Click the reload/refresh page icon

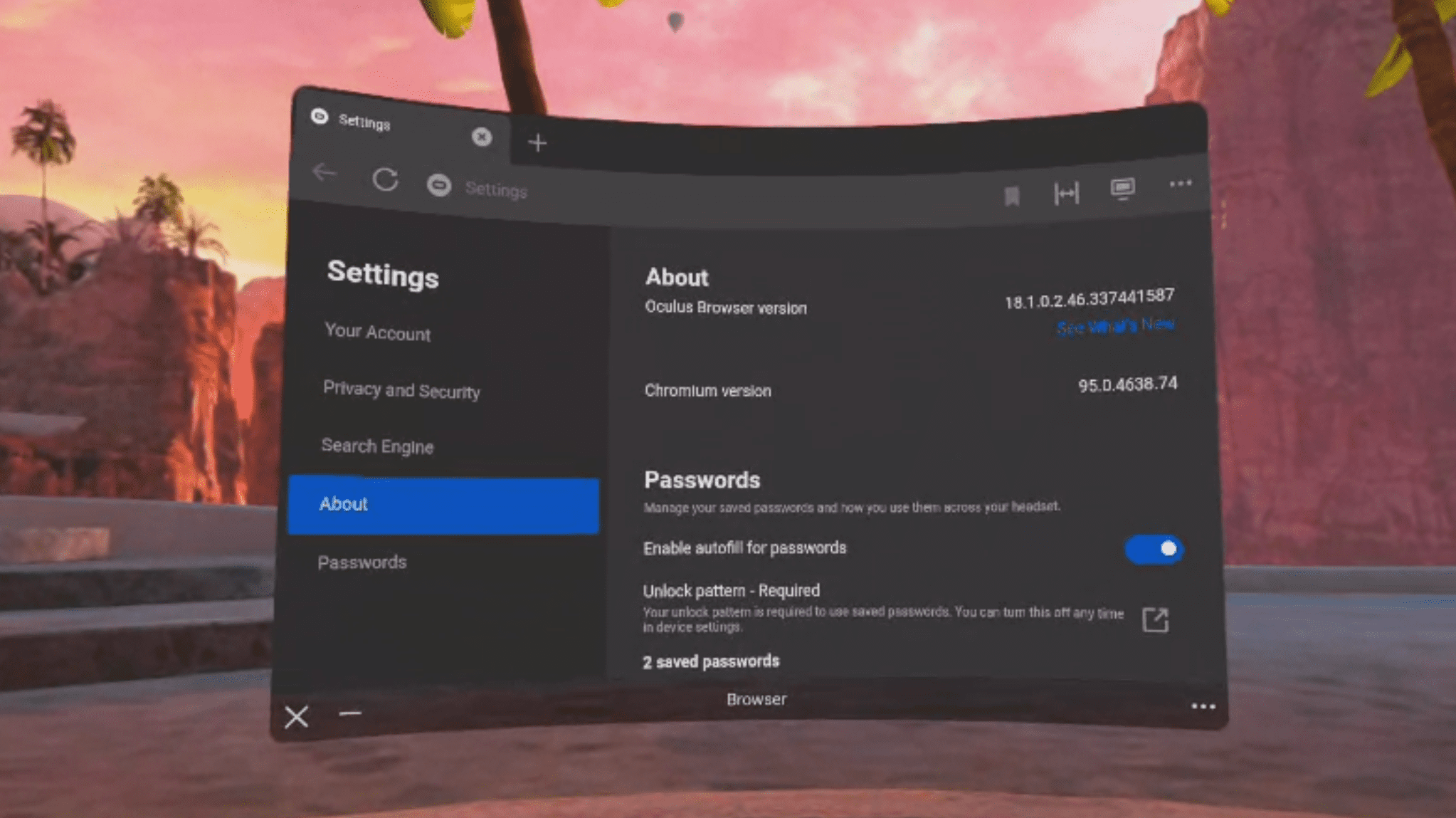(385, 180)
